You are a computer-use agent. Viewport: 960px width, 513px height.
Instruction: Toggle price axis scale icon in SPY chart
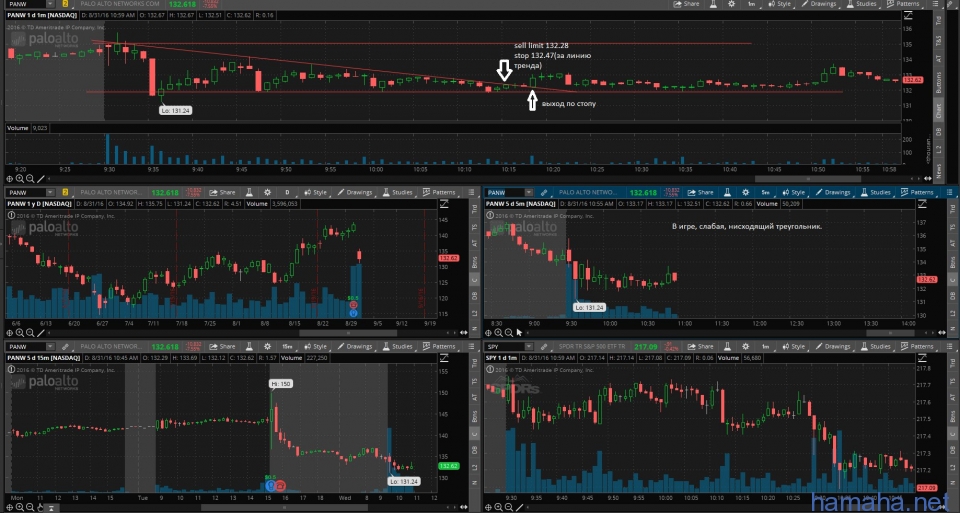coord(922,358)
